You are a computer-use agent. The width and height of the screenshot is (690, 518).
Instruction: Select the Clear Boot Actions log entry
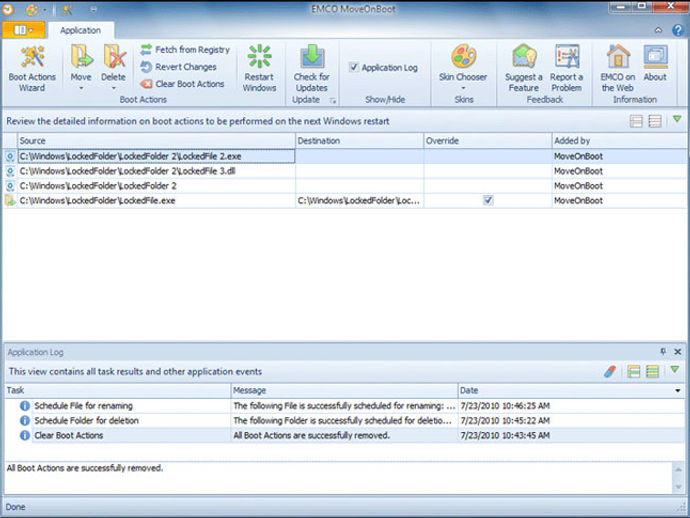pos(345,435)
